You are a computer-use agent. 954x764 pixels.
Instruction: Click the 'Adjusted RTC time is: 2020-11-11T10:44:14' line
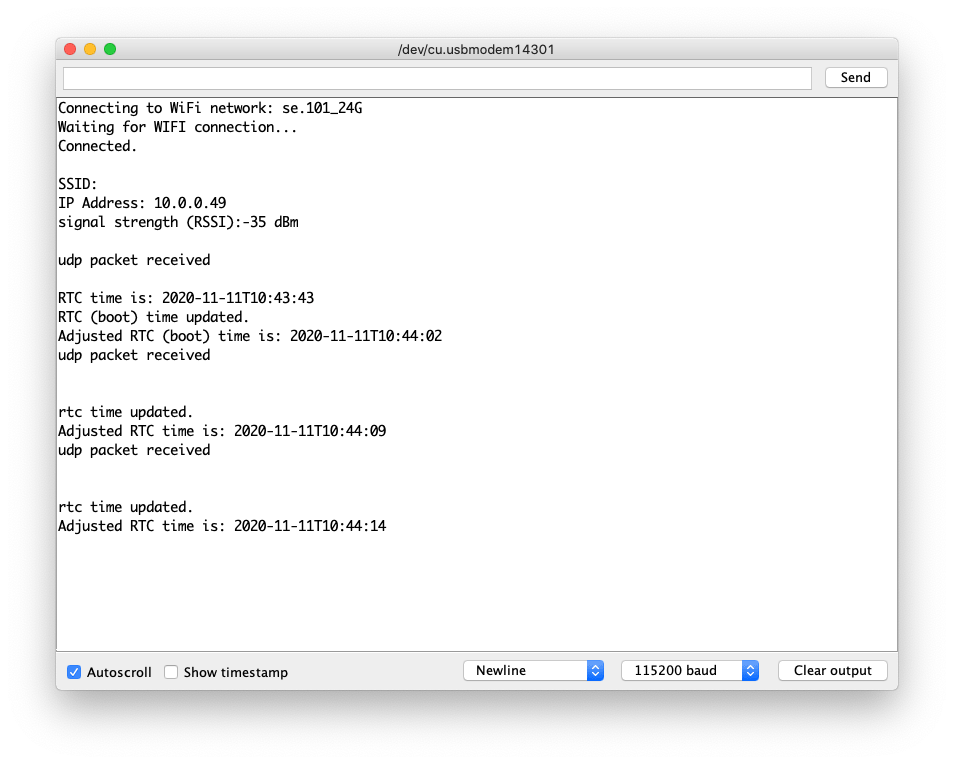[222, 526]
